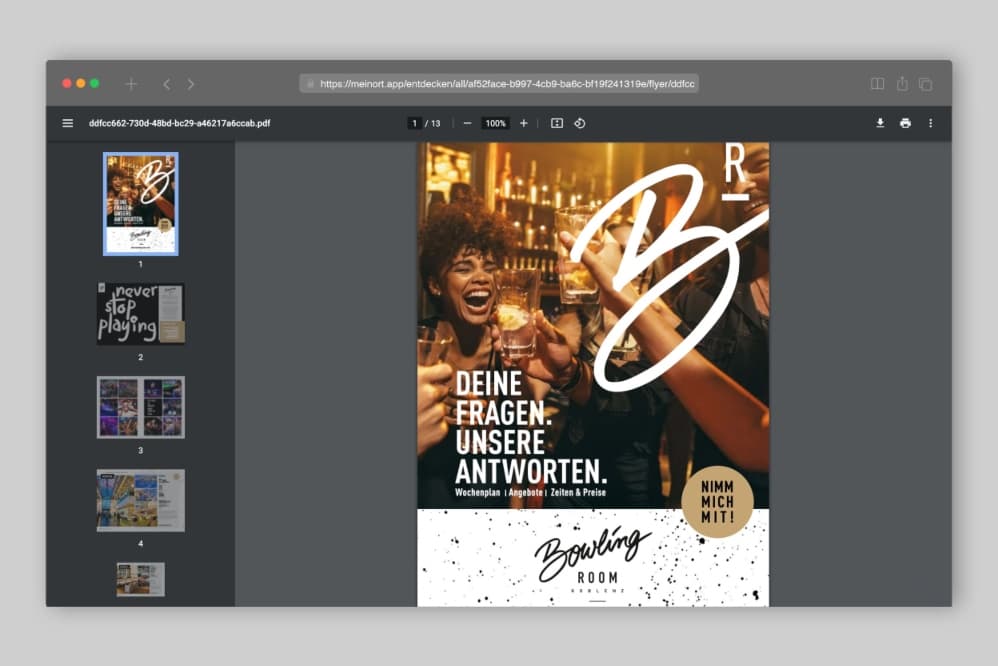Select page 1 thumbnail
The image size is (998, 666).
[x=141, y=204]
